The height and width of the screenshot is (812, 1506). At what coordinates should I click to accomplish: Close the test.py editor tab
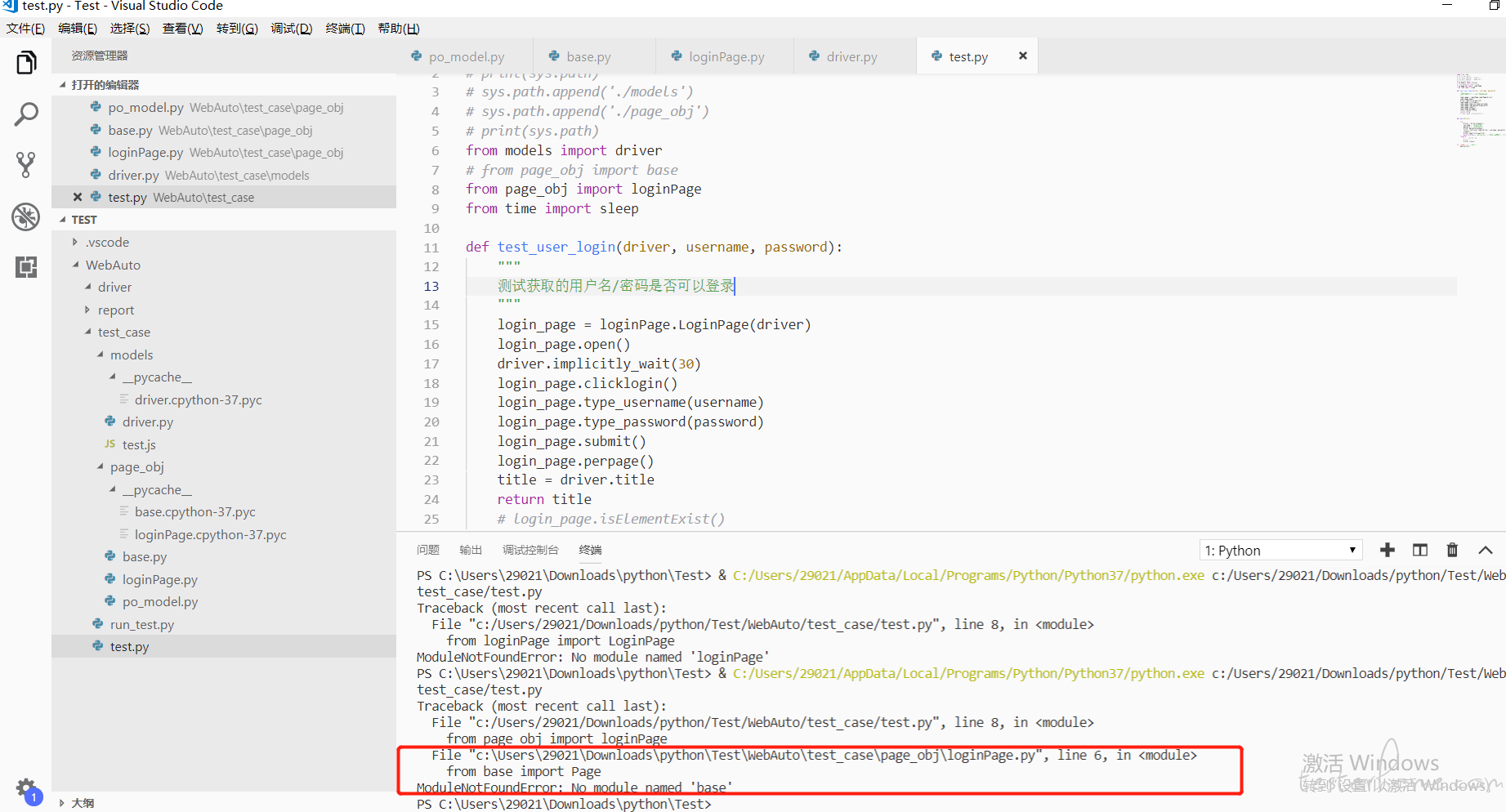click(1022, 56)
